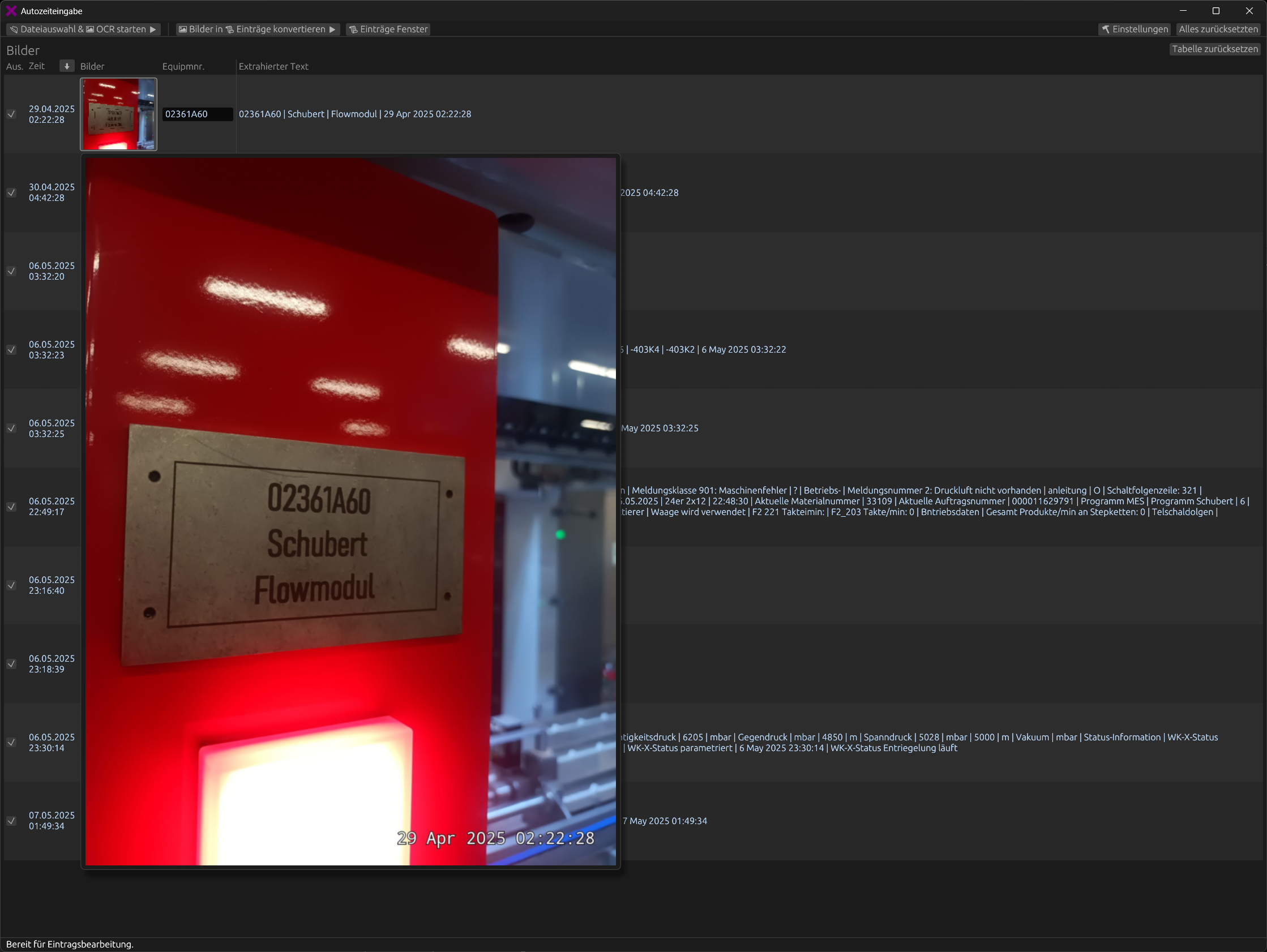Open the ▶ dropdown on 'OCR starten'
Viewport: 1267px width, 952px height.
point(152,29)
